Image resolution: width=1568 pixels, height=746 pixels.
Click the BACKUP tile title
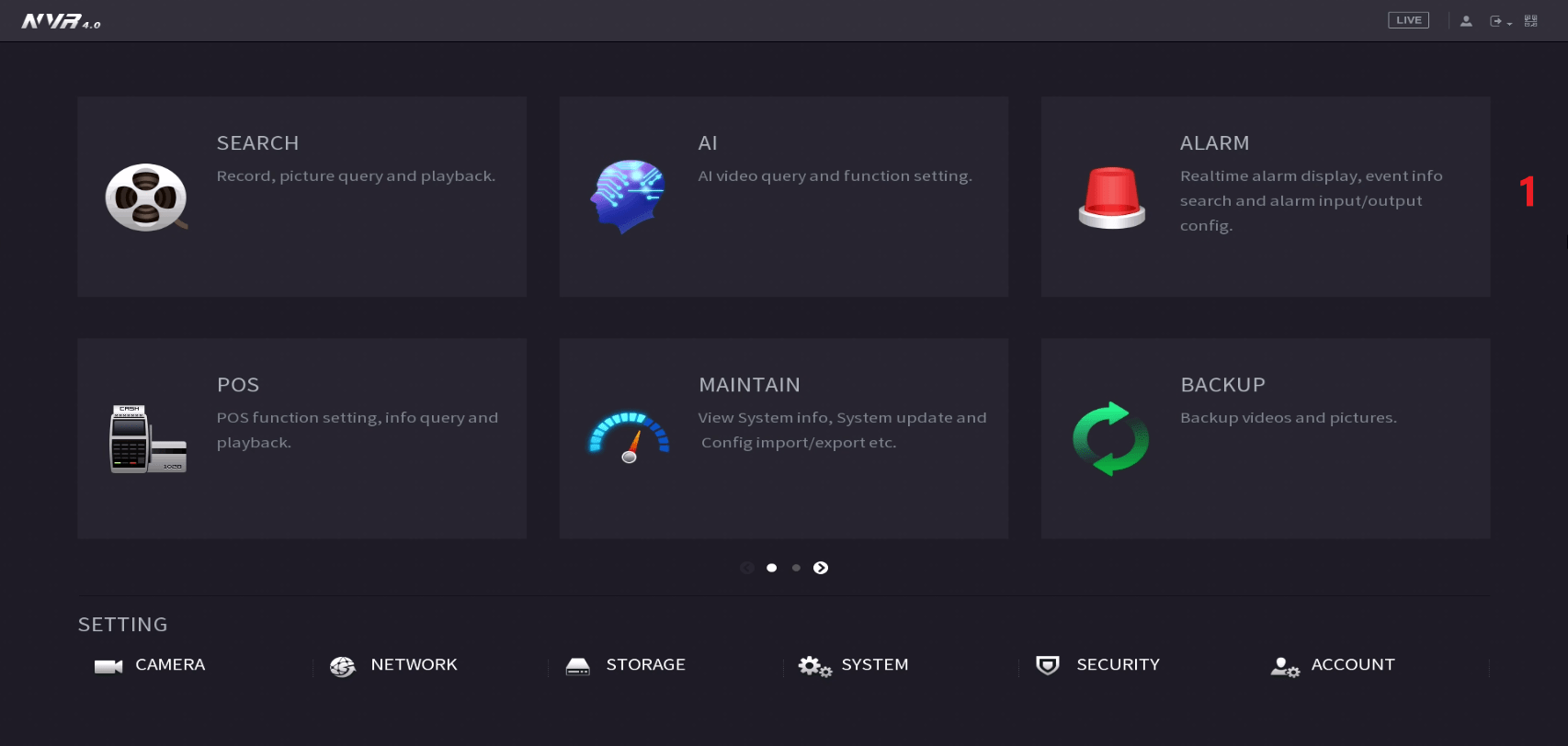pyautogui.click(x=1222, y=385)
